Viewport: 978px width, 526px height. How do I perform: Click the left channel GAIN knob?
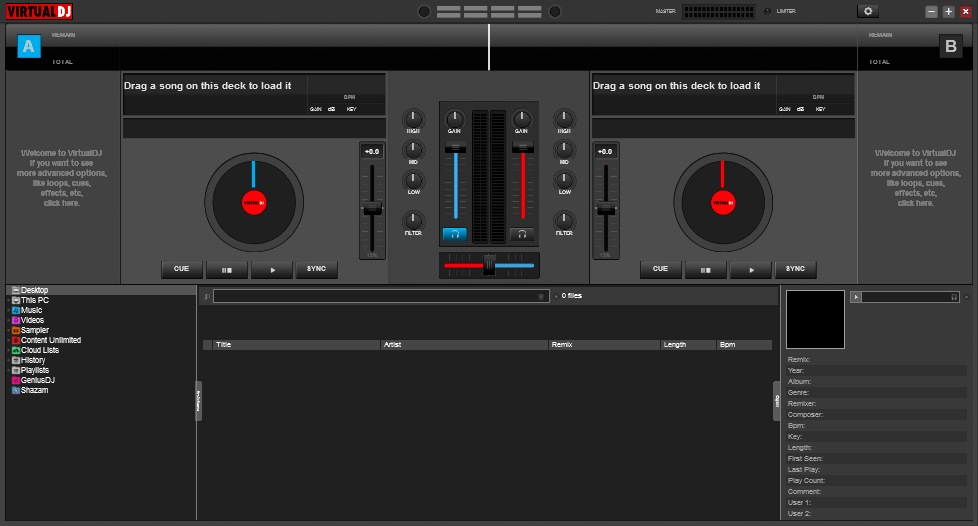pyautogui.click(x=455, y=119)
